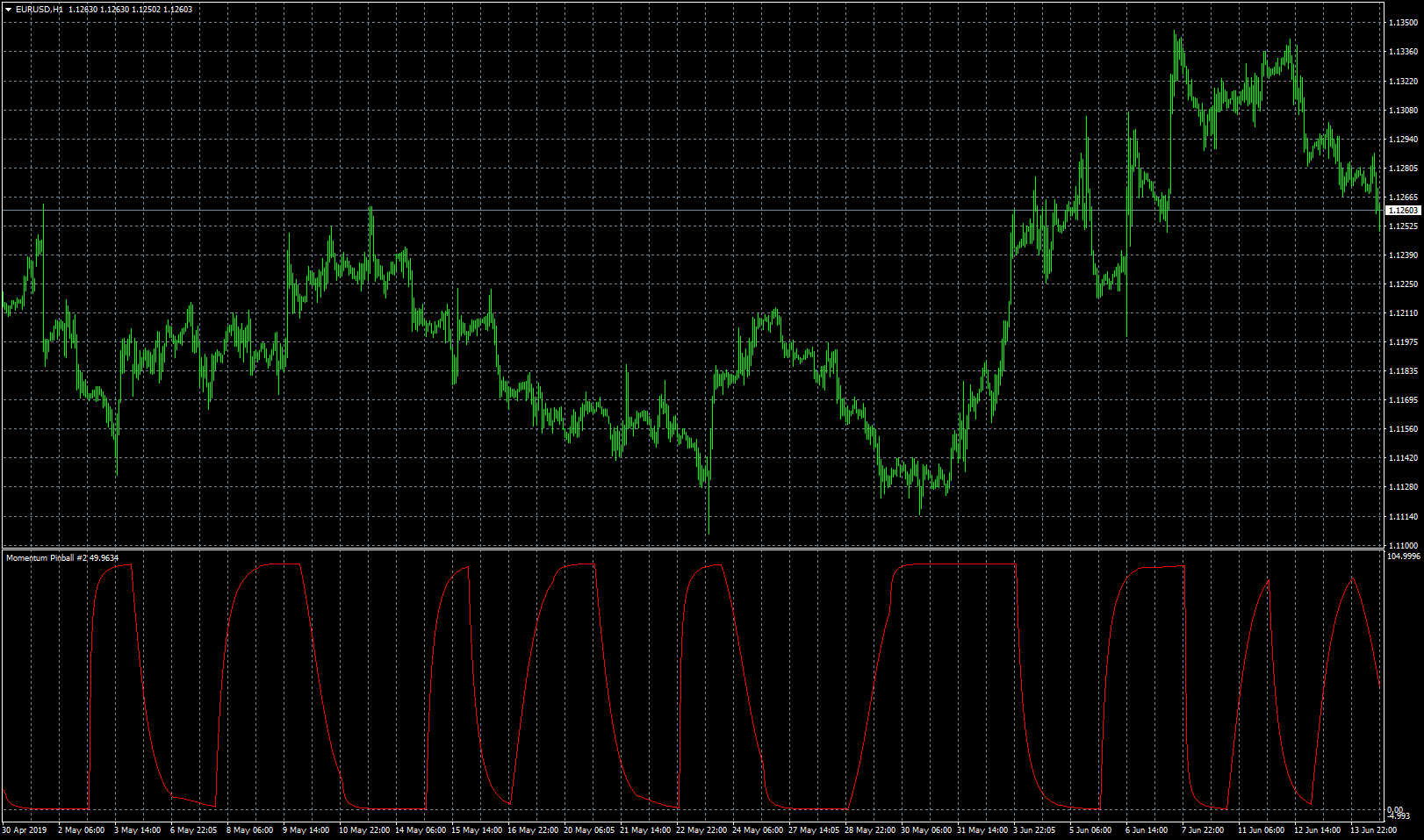This screenshot has height=840, width=1424.
Task: Click the 20 May 06:05 time label
Action: (x=589, y=830)
